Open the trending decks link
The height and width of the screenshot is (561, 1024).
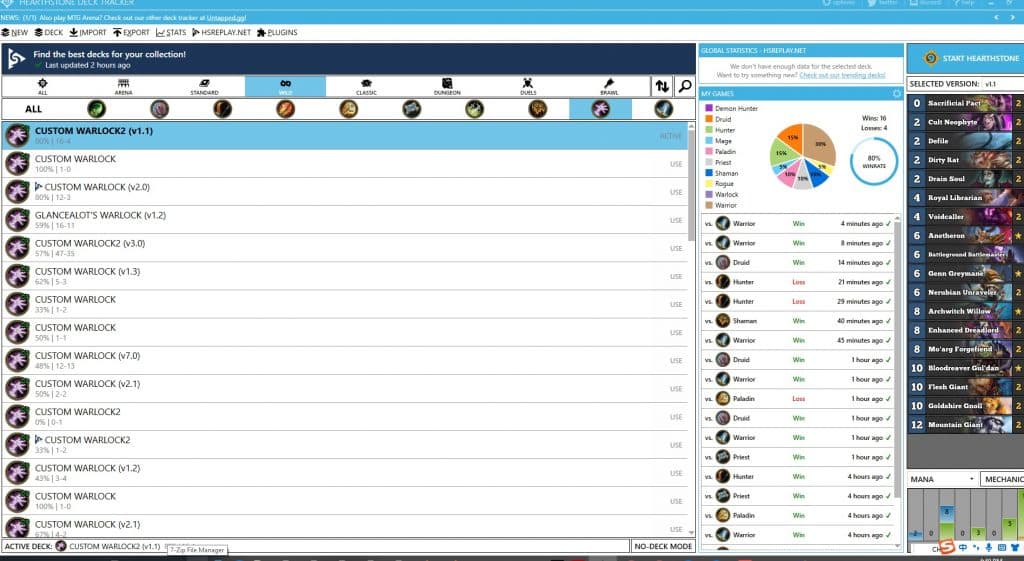click(x=842, y=75)
